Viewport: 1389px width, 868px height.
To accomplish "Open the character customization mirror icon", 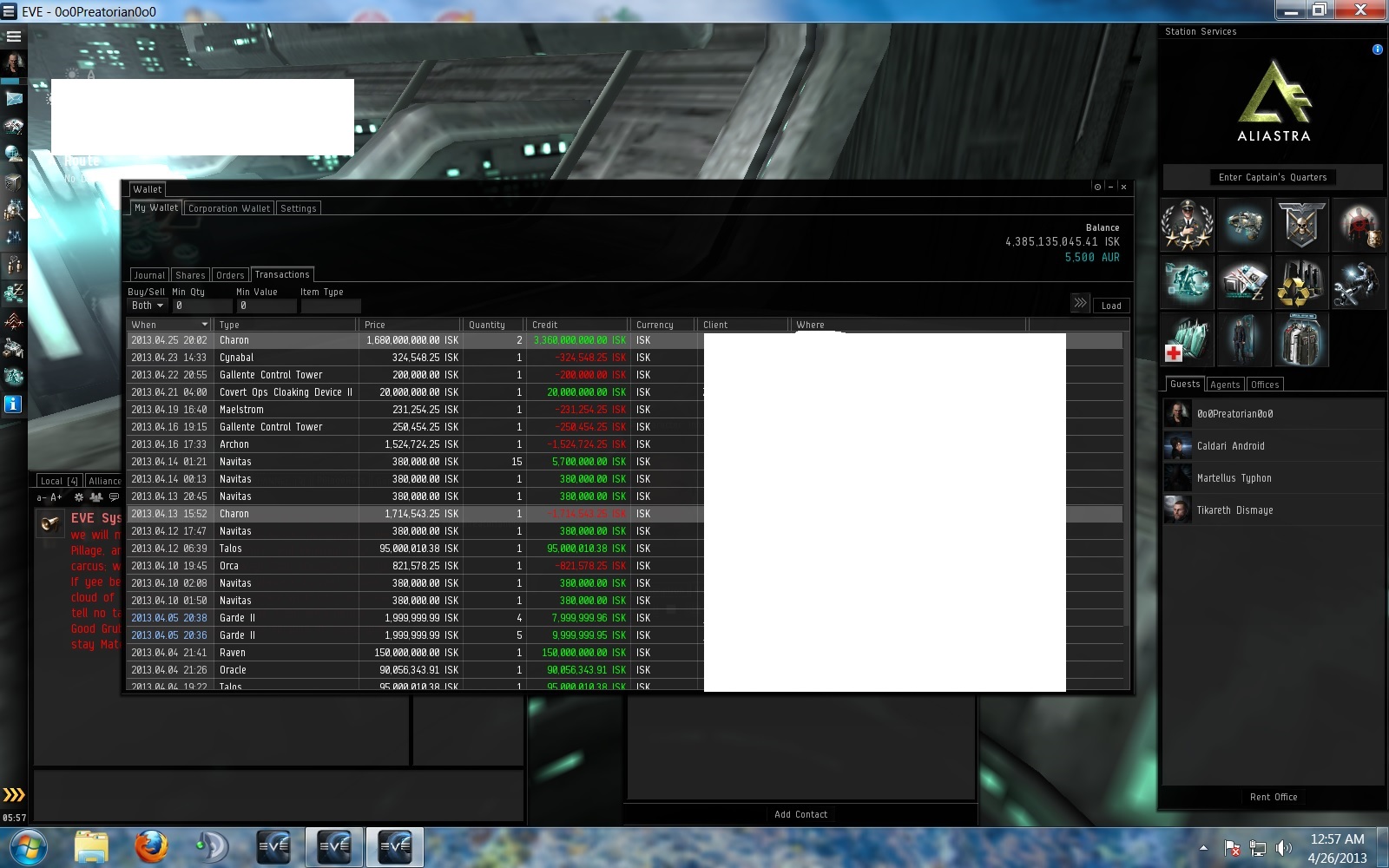I will click(1244, 339).
